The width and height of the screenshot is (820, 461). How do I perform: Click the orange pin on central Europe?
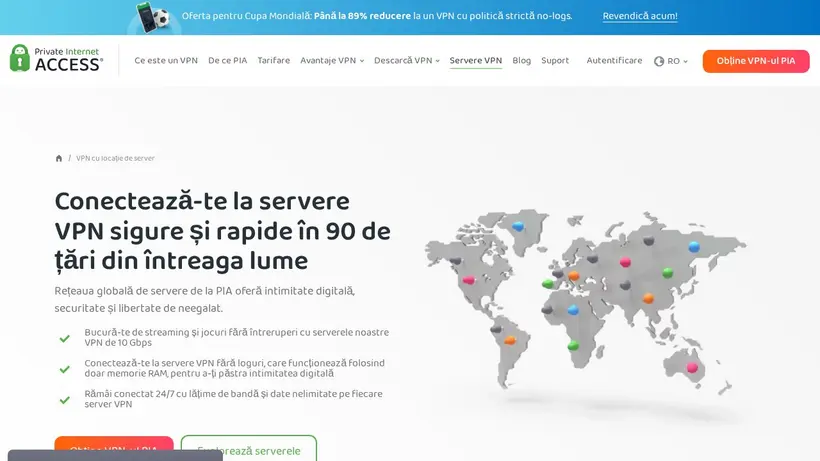coord(574,275)
